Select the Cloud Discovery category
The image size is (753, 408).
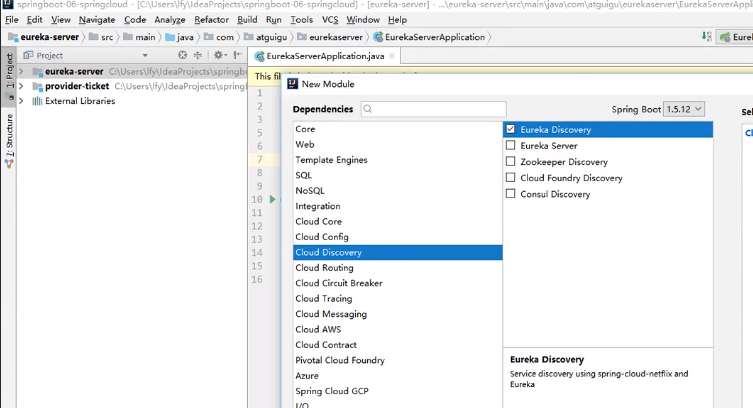398,252
